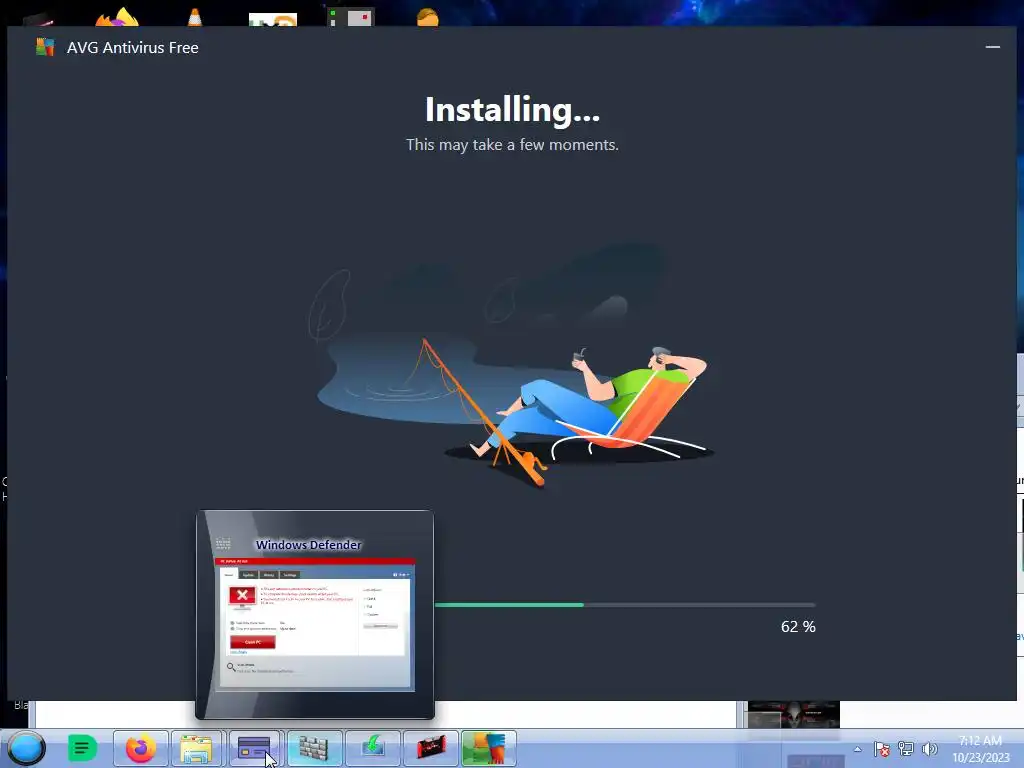Click the AVG logo in the installer title bar
The image size is (1024, 768).
tap(44, 47)
